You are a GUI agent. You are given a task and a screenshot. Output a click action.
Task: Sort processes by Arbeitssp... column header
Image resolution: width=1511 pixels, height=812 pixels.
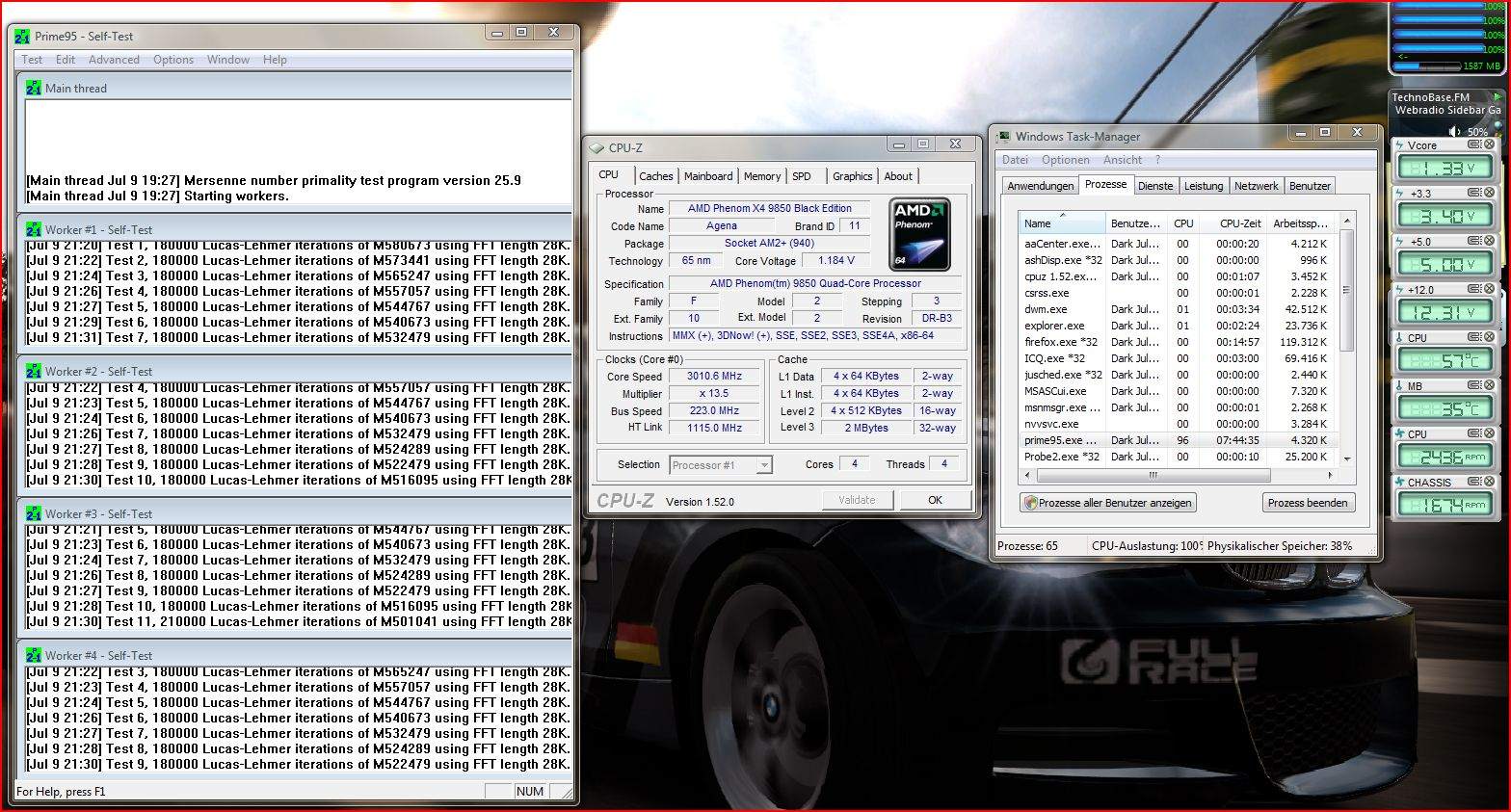pyautogui.click(x=1300, y=223)
